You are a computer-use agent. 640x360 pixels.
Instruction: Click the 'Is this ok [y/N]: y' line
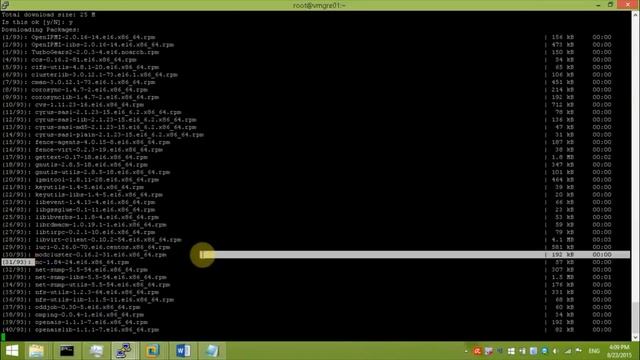[x=37, y=22]
